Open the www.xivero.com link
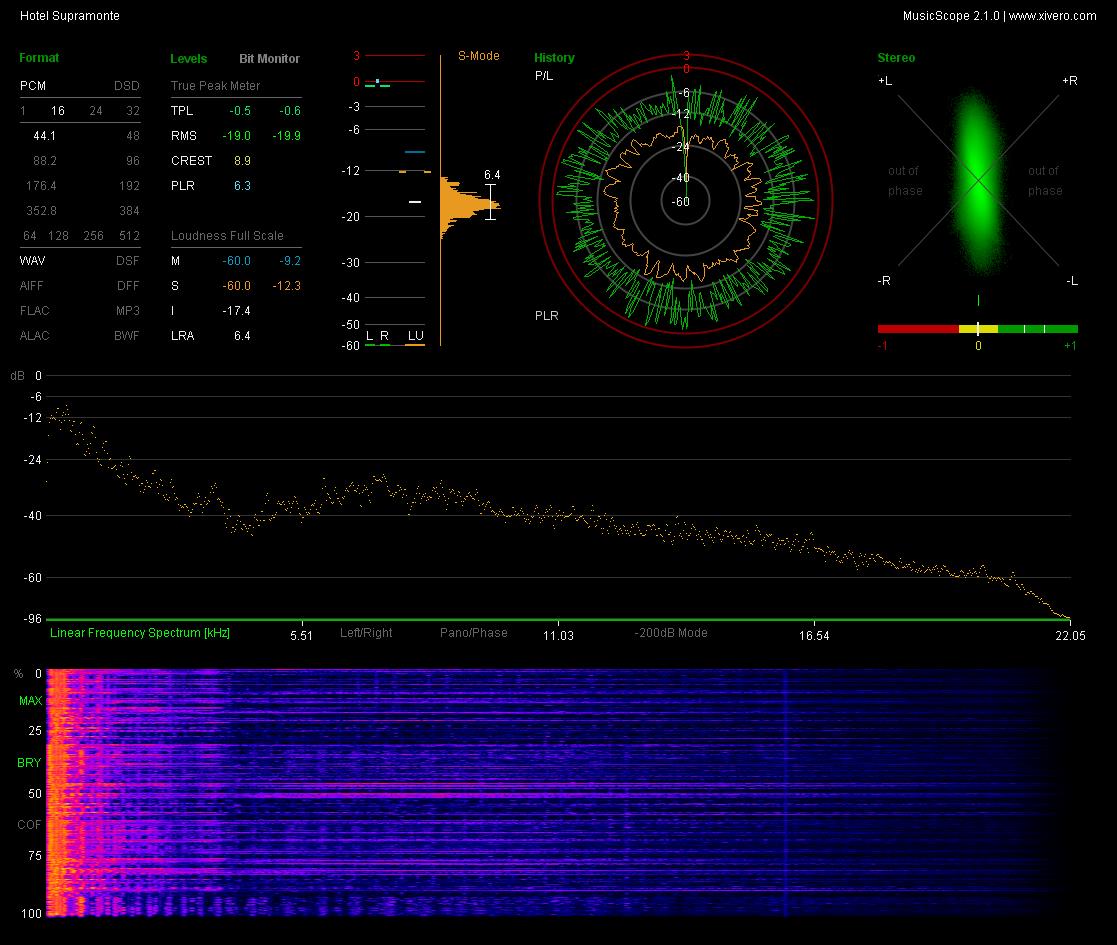Image resolution: width=1117 pixels, height=945 pixels. [x=1052, y=16]
